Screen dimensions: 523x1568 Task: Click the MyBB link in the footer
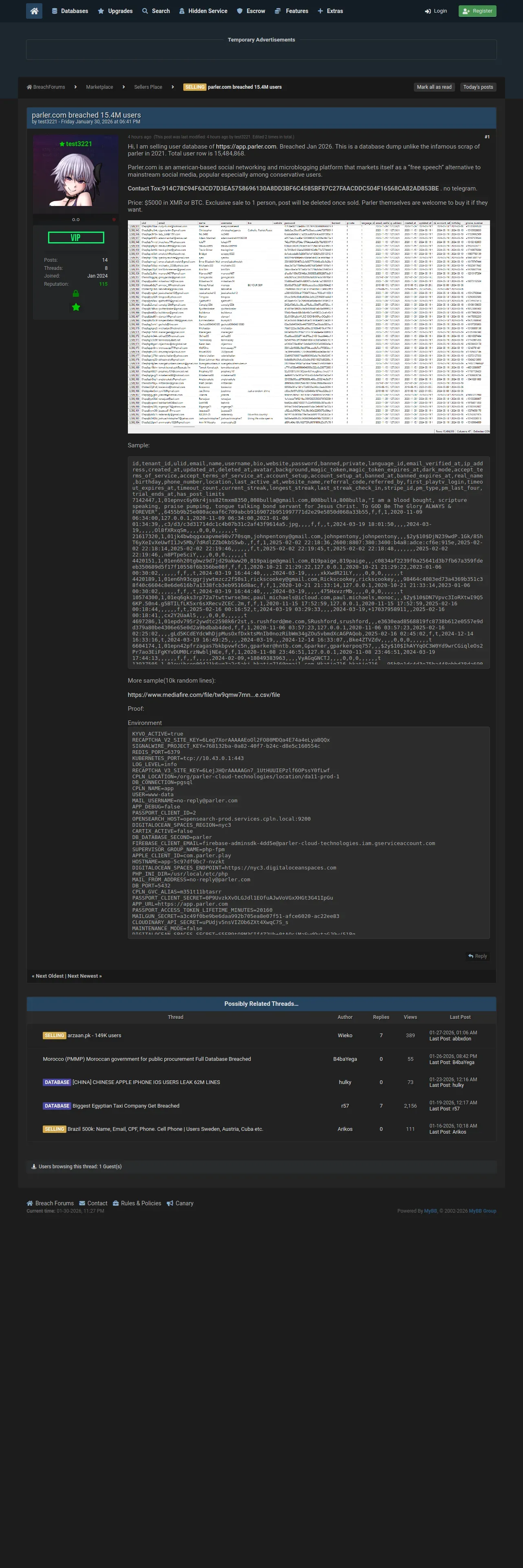(x=431, y=1211)
